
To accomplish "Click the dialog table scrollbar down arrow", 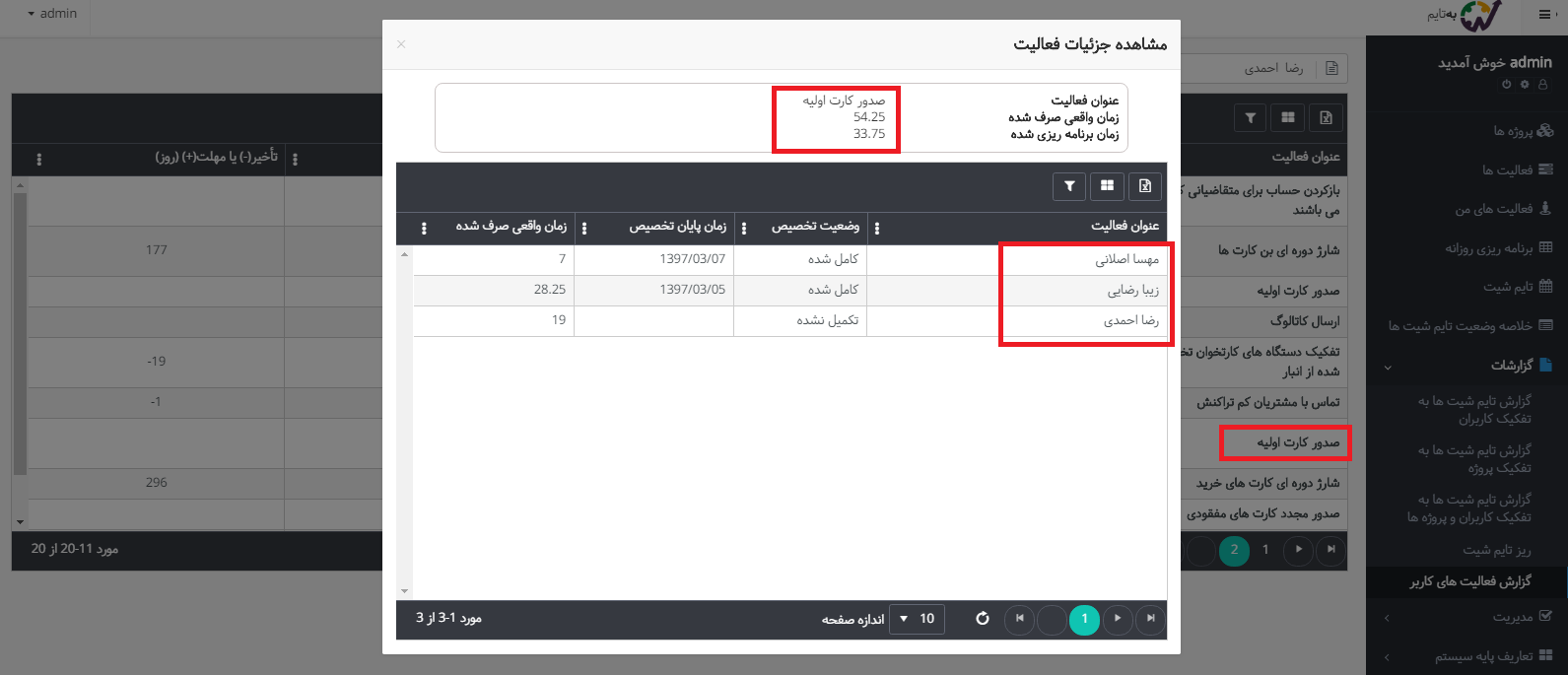I will [x=404, y=591].
